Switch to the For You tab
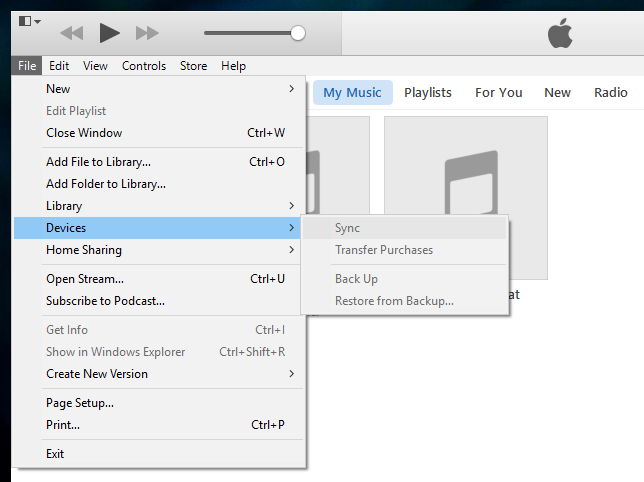 click(x=499, y=92)
